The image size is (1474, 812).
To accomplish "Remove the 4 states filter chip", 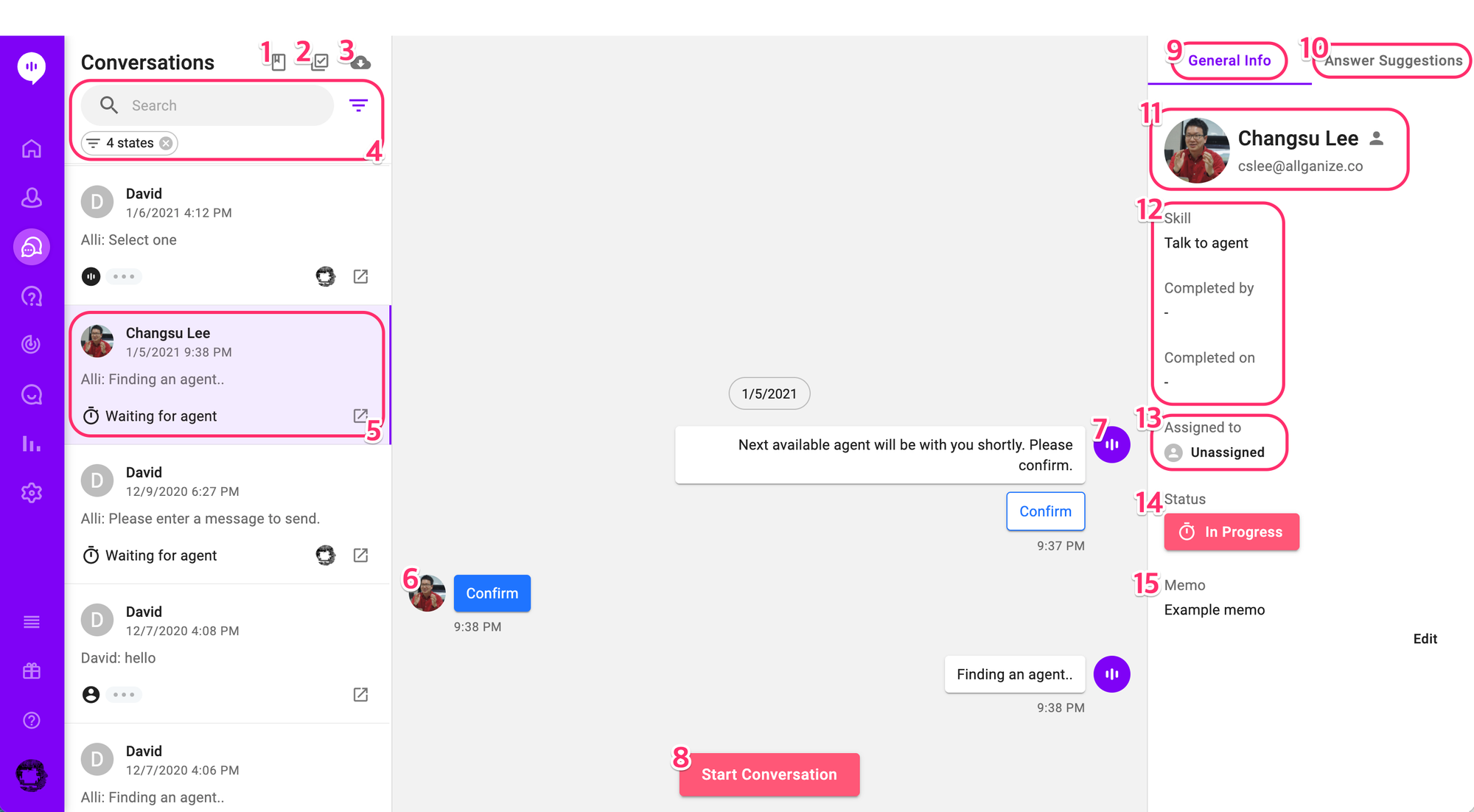I will point(167,143).
